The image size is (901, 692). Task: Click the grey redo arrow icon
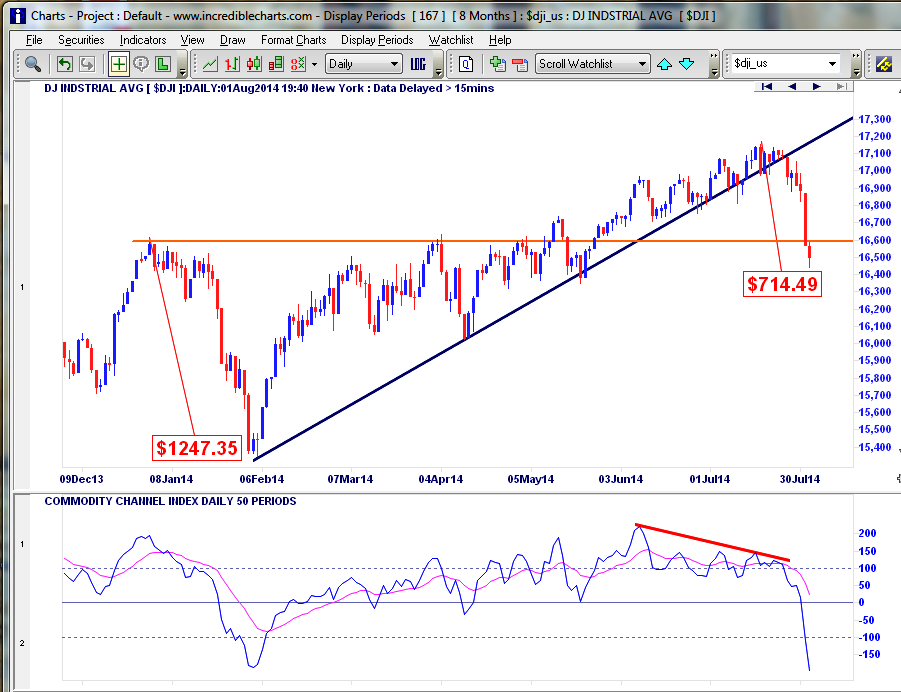tap(87, 64)
